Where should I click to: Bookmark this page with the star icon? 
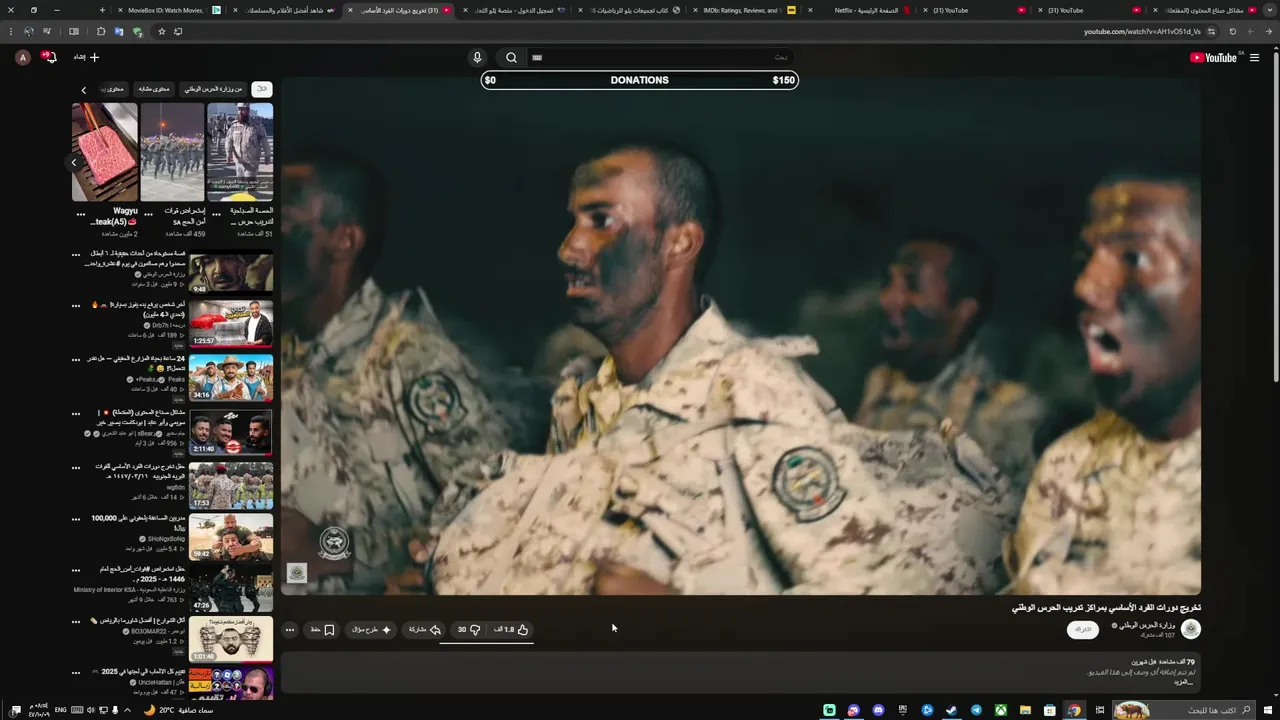coord(161,31)
